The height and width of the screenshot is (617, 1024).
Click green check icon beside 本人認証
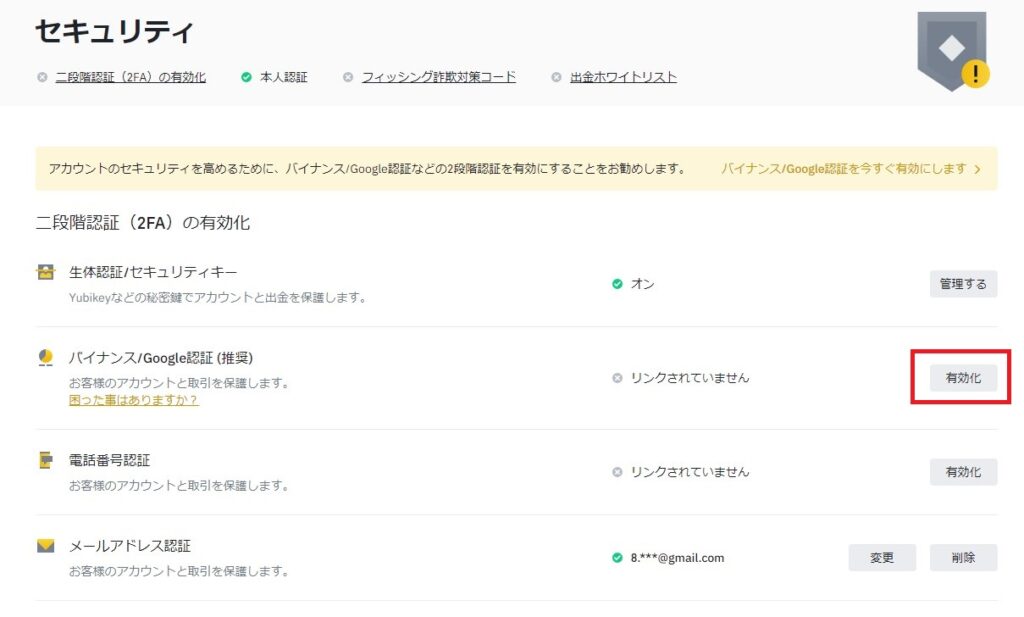(246, 77)
